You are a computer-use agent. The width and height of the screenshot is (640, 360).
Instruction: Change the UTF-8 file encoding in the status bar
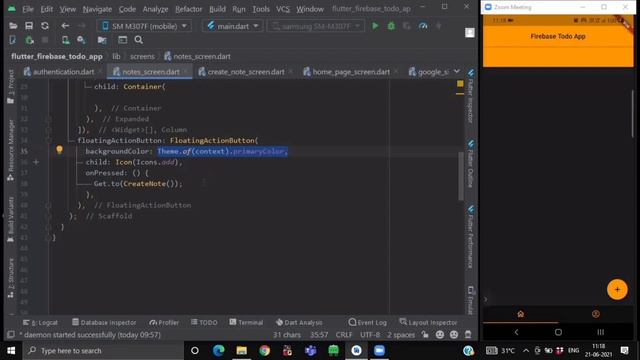click(x=370, y=335)
